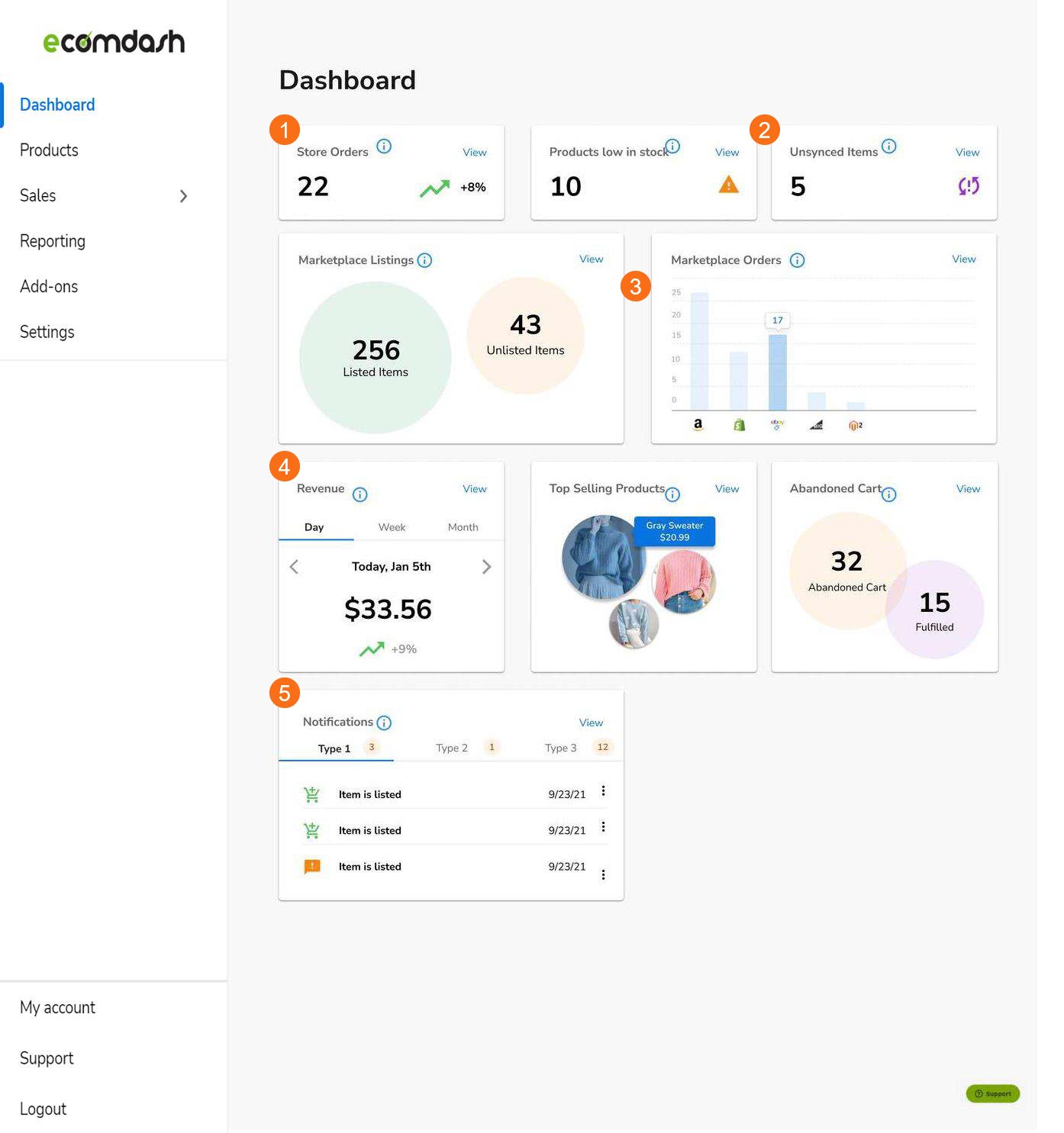Viewport: 1064px width, 1133px height.
Task: Click the orange alert icon on third notification
Action: pos(312,866)
